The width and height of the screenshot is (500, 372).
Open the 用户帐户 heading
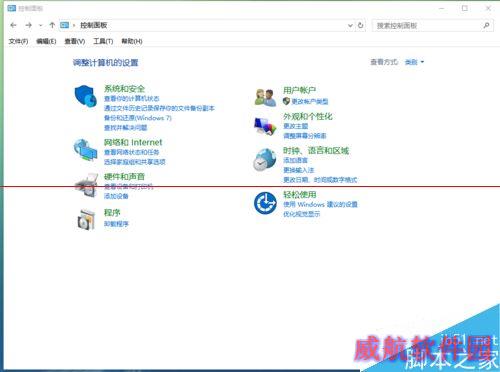pyautogui.click(x=299, y=90)
